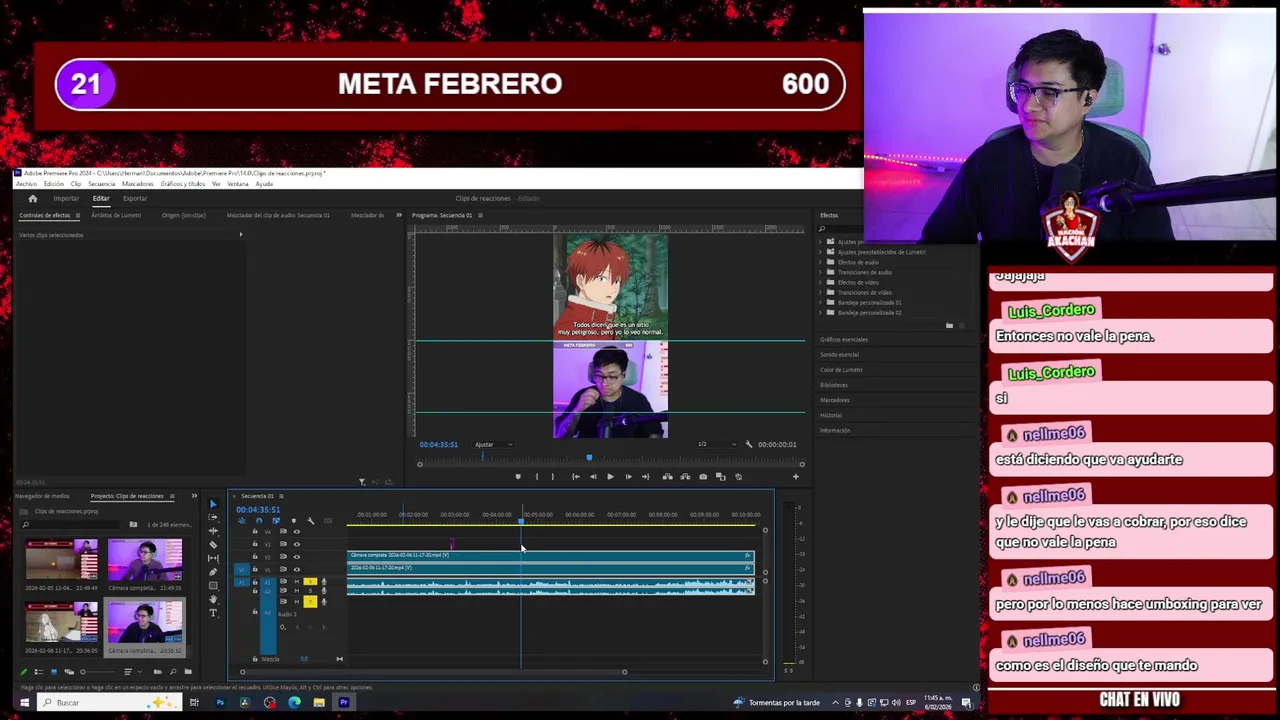Click Mark Out button in Program monitor
The height and width of the screenshot is (720, 1280).
click(553, 477)
